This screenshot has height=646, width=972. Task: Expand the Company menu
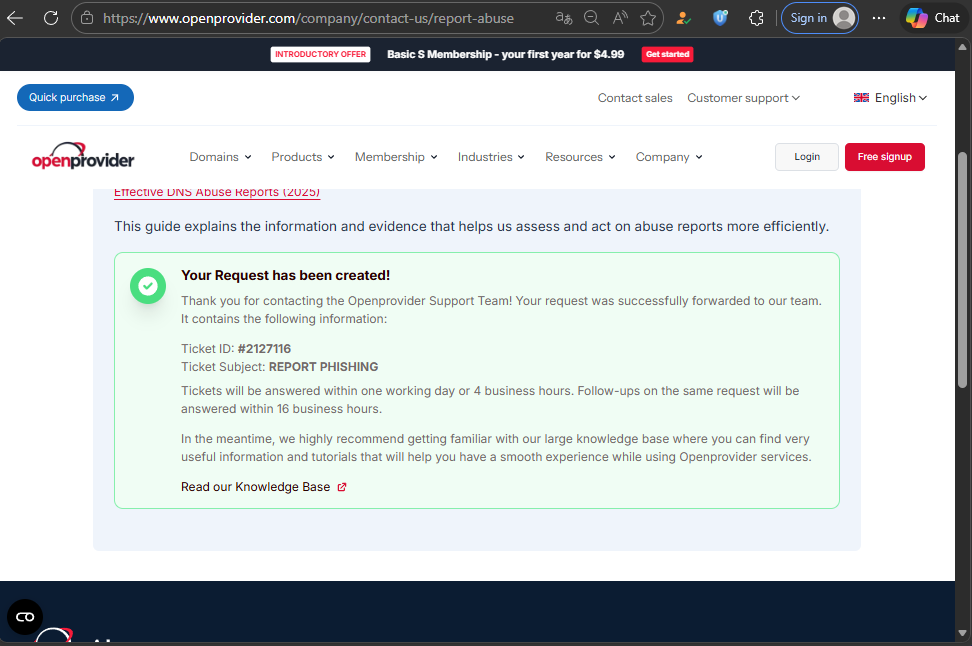pyautogui.click(x=669, y=157)
